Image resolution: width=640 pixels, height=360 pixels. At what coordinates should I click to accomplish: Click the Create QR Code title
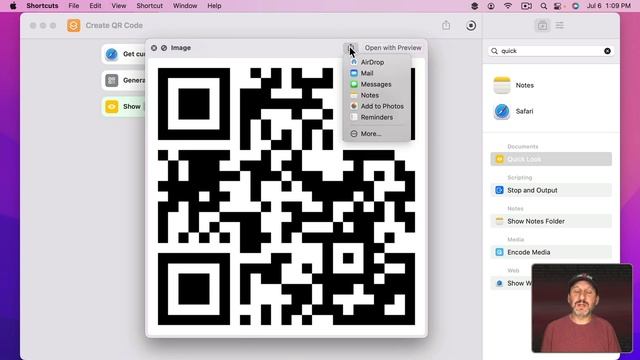coord(114,25)
